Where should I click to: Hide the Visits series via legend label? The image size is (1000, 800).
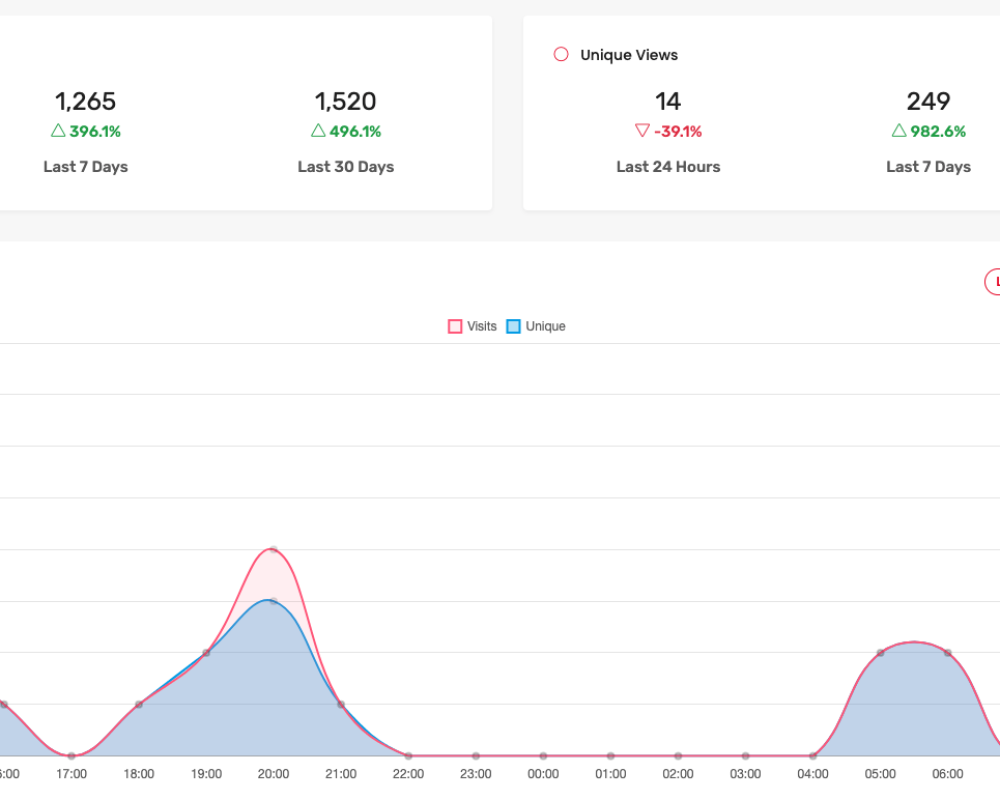tap(482, 326)
